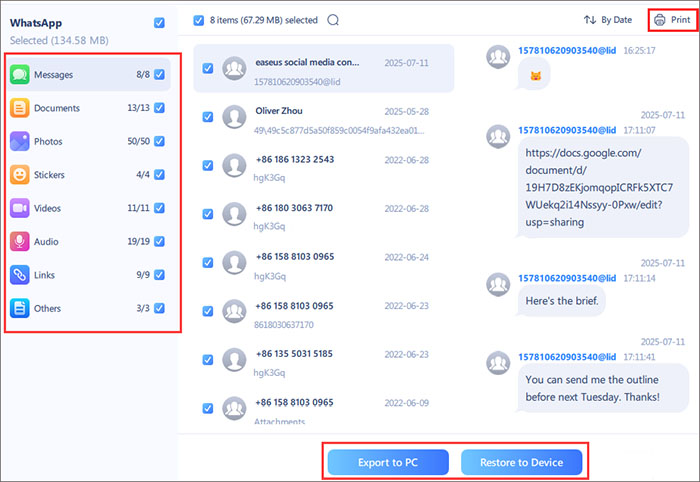Uncheck checkbox for 2022-06-09 conversation
700x482 pixels.
pyautogui.click(x=208, y=408)
